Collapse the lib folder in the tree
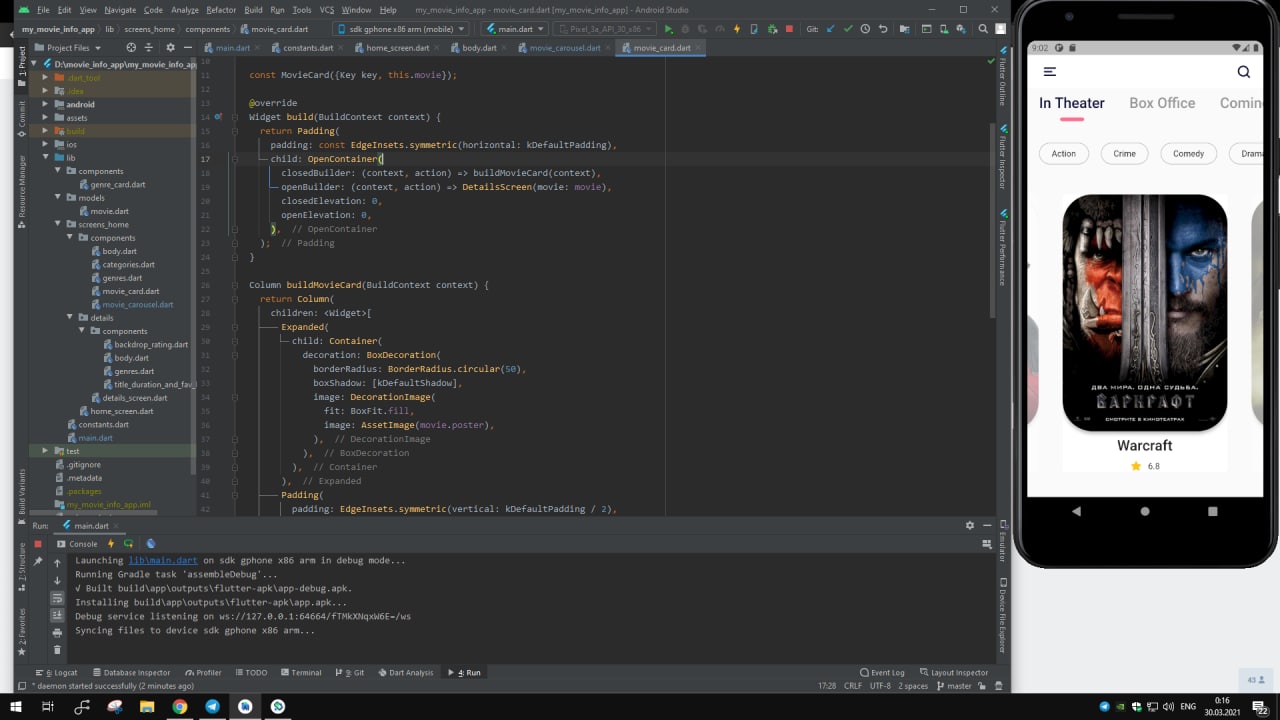 click(x=45, y=158)
